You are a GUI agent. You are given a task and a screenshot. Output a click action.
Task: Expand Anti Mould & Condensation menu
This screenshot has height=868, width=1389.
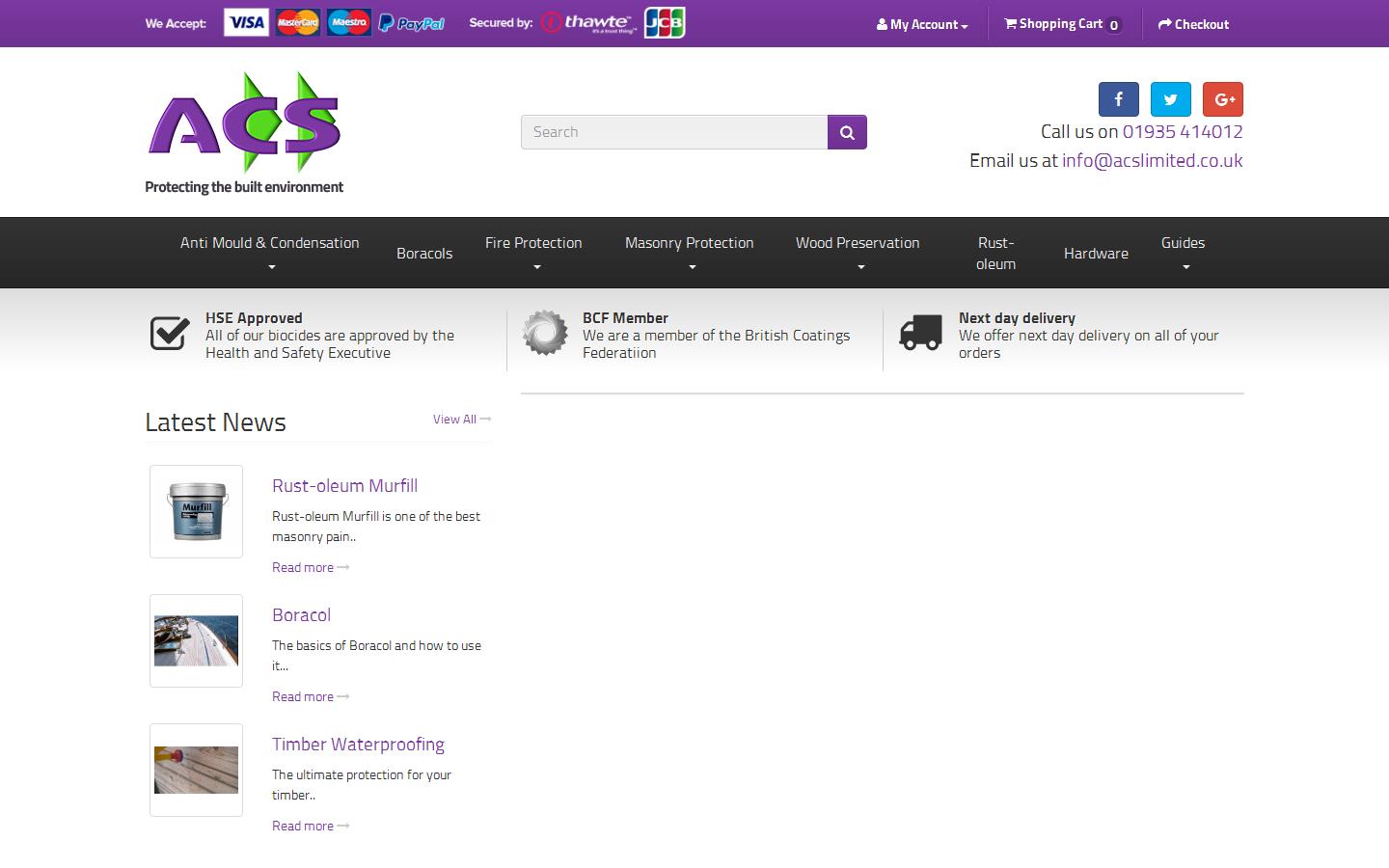[270, 253]
